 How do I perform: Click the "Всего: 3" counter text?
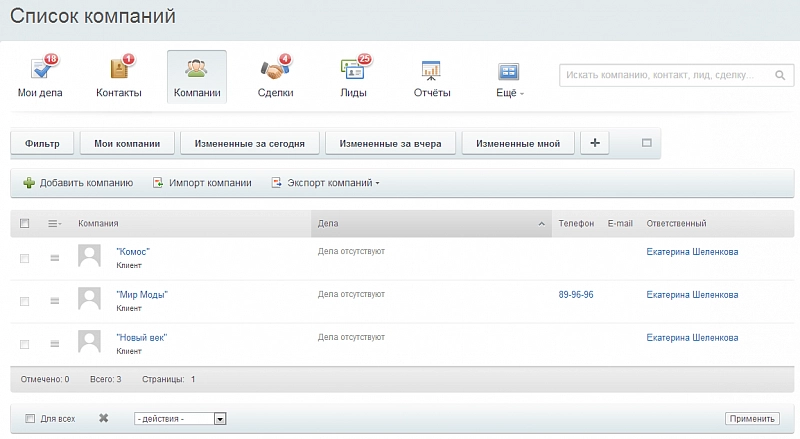(x=106, y=379)
